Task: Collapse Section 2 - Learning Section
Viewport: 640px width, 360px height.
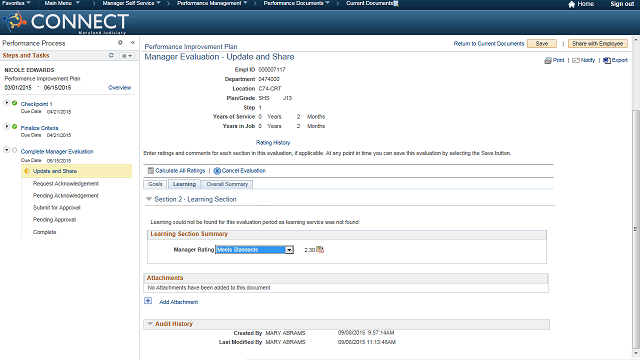Action: click(x=149, y=199)
